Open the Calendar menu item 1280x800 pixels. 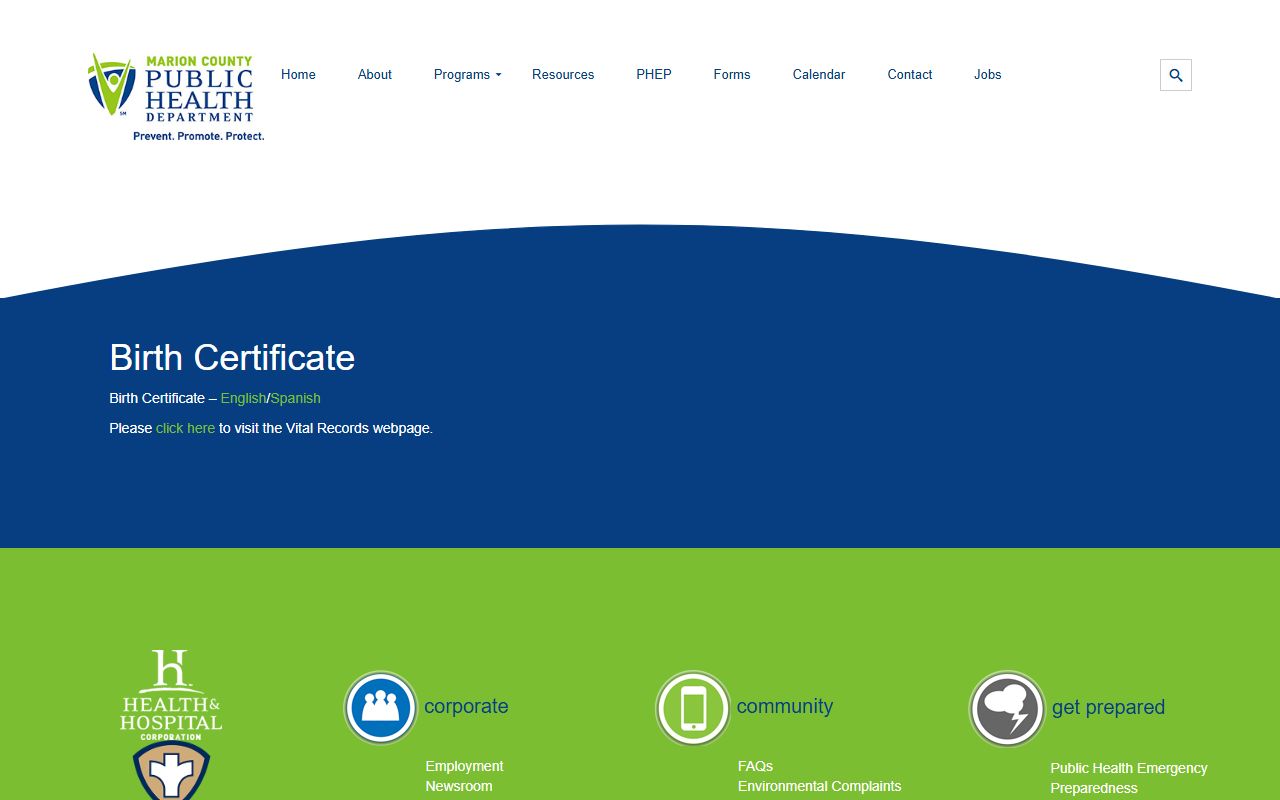point(819,75)
